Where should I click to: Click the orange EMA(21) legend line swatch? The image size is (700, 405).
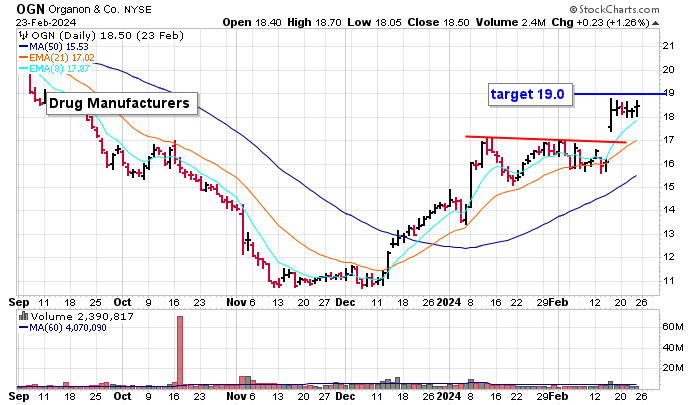pos(24,58)
